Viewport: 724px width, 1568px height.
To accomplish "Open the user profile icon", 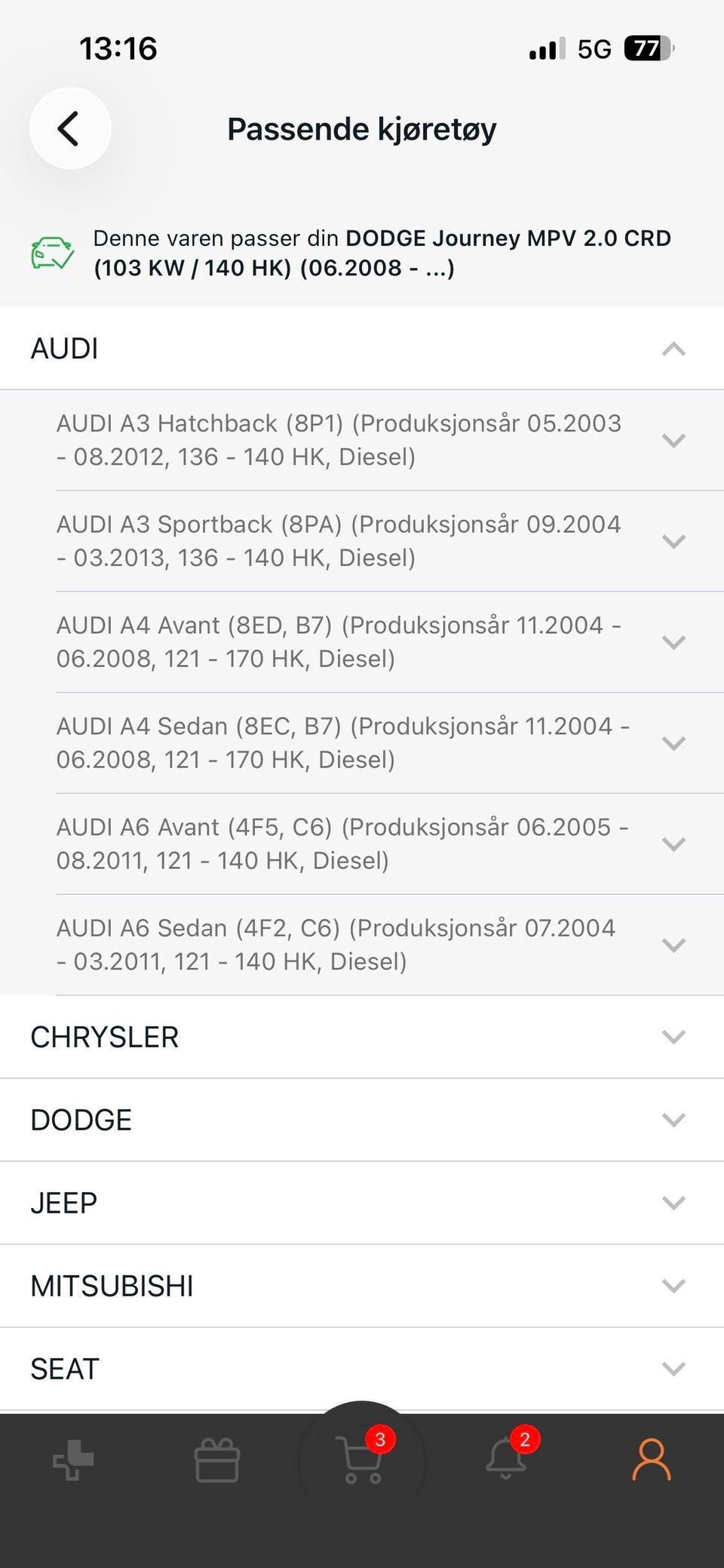I will pos(651,1460).
